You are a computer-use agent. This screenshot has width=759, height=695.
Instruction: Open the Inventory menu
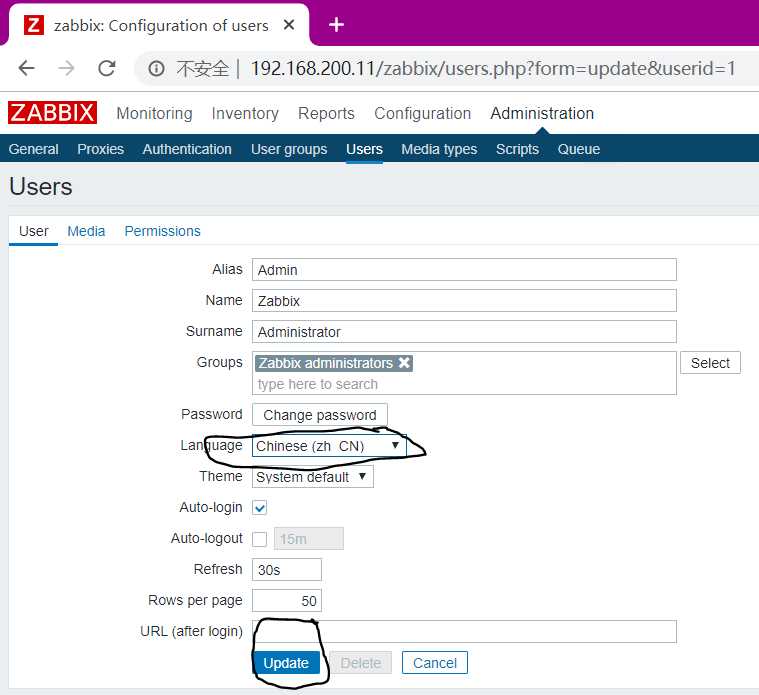[x=245, y=113]
